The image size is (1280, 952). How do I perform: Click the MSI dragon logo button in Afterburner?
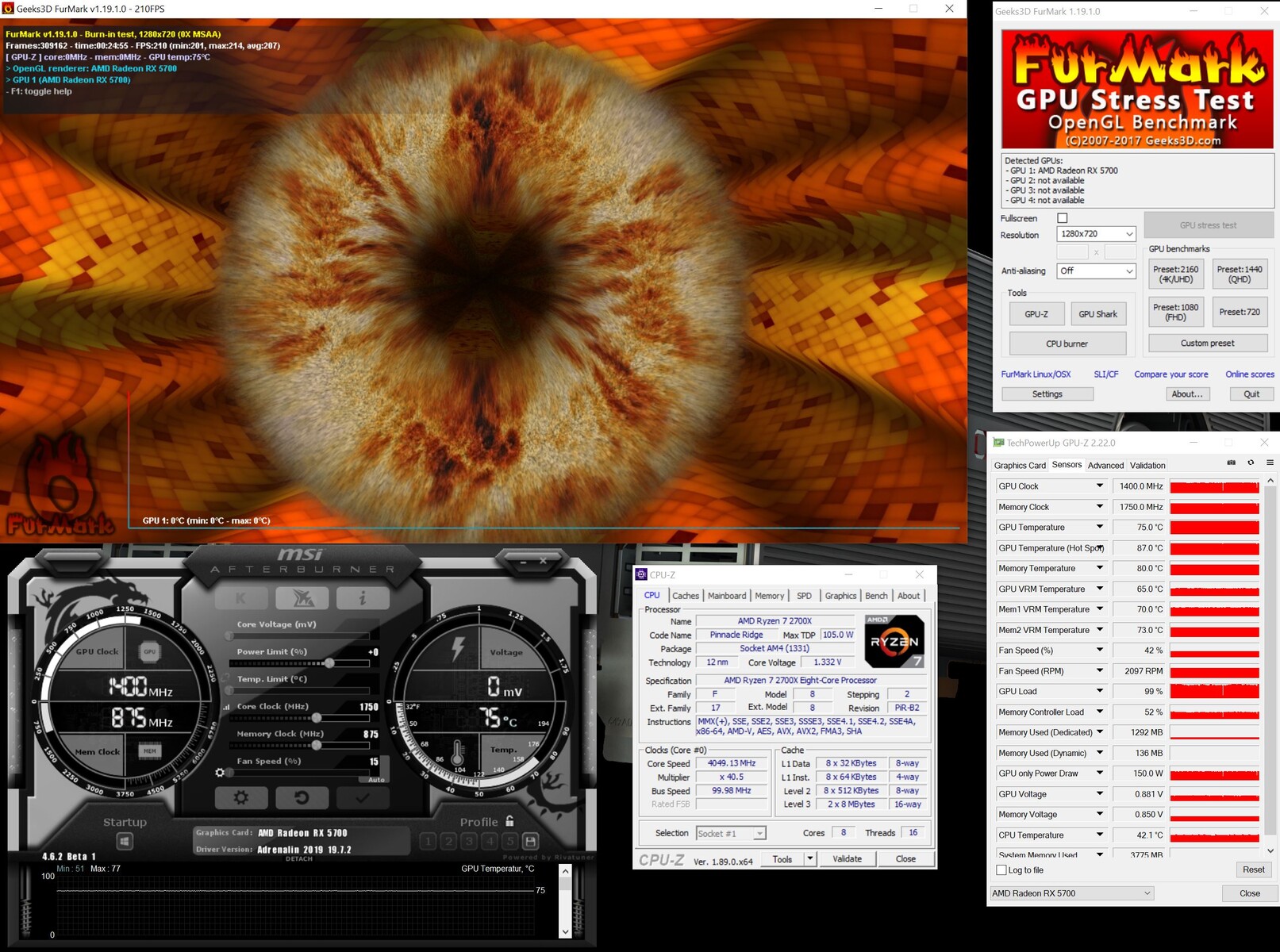coord(302,598)
